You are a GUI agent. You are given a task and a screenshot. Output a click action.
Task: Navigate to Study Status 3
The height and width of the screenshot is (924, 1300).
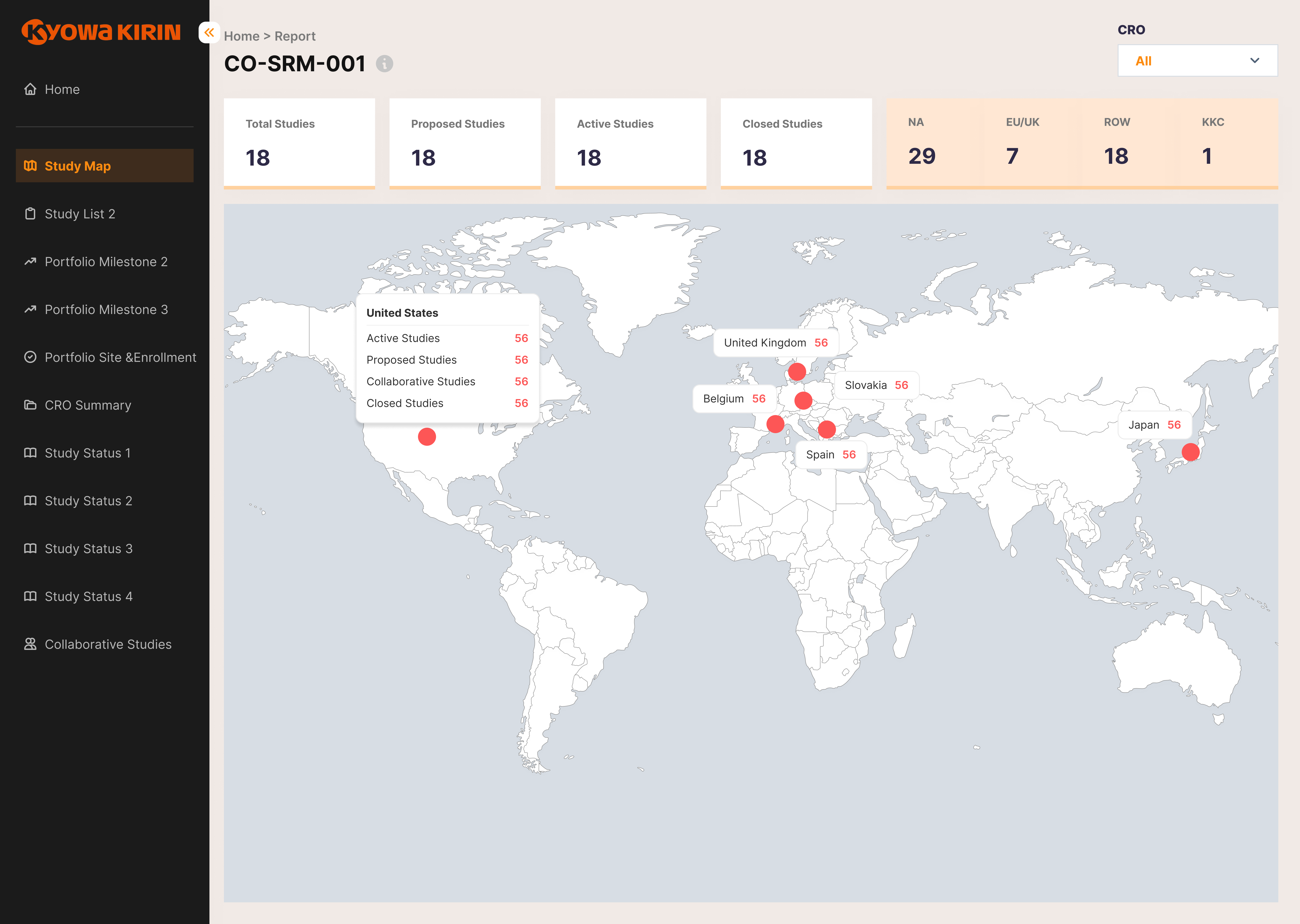click(105, 548)
